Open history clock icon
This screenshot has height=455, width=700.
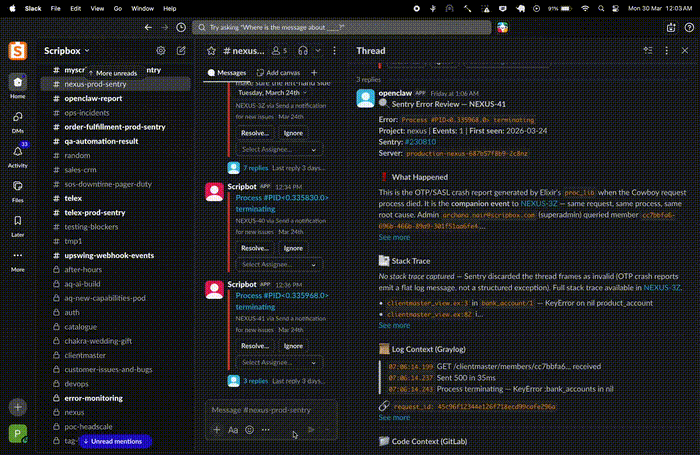tap(181, 27)
